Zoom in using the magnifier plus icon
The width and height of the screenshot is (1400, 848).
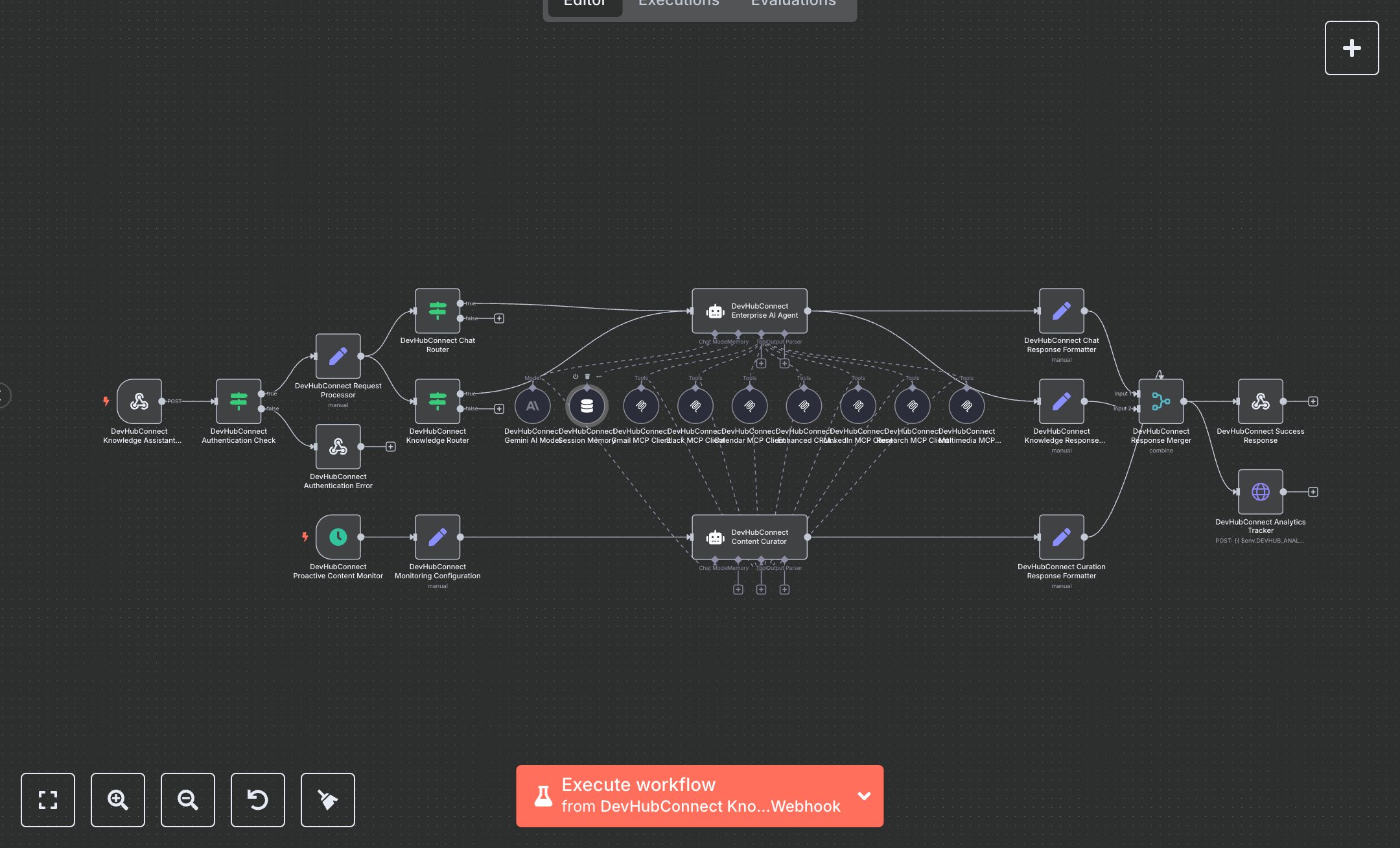tap(118, 800)
